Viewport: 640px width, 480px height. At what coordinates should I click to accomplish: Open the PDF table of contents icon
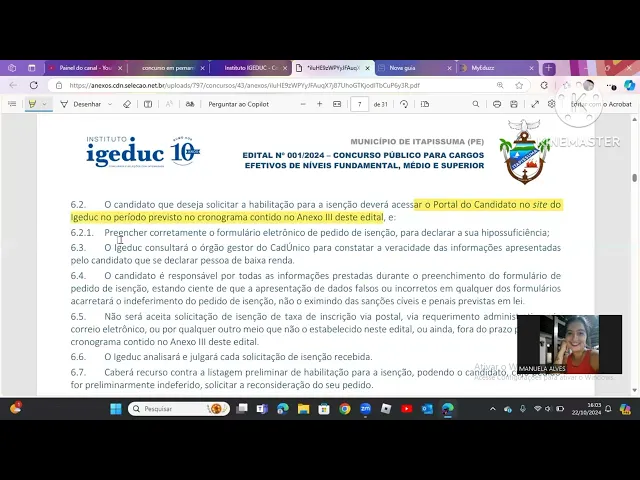12,104
